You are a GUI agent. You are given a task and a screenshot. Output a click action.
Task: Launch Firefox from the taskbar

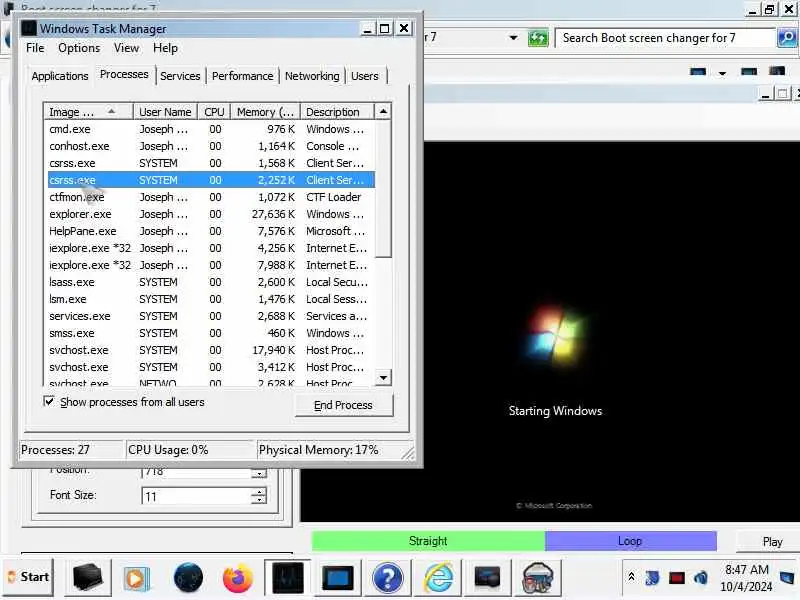(238, 578)
